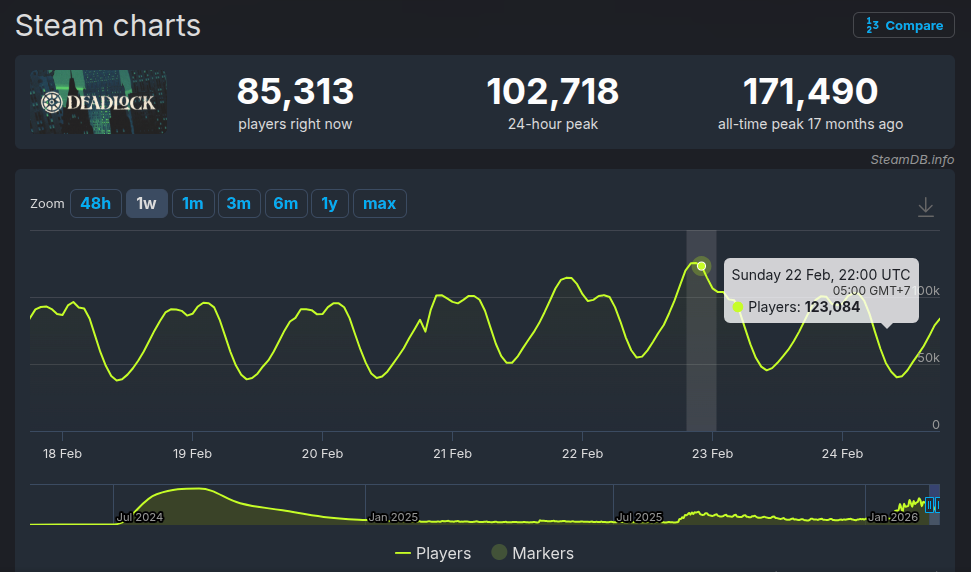Select the 48h zoom range
Image resolution: width=971 pixels, height=572 pixels.
coord(95,204)
